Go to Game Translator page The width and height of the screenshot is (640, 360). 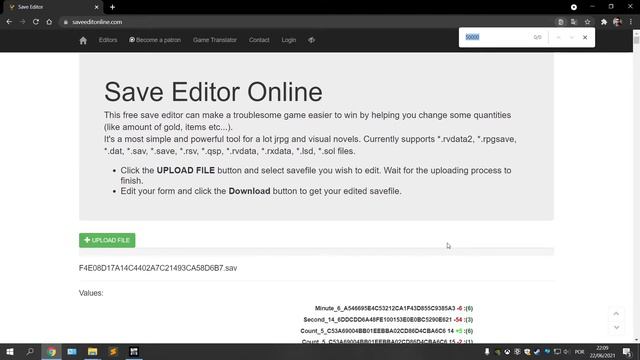(x=215, y=40)
